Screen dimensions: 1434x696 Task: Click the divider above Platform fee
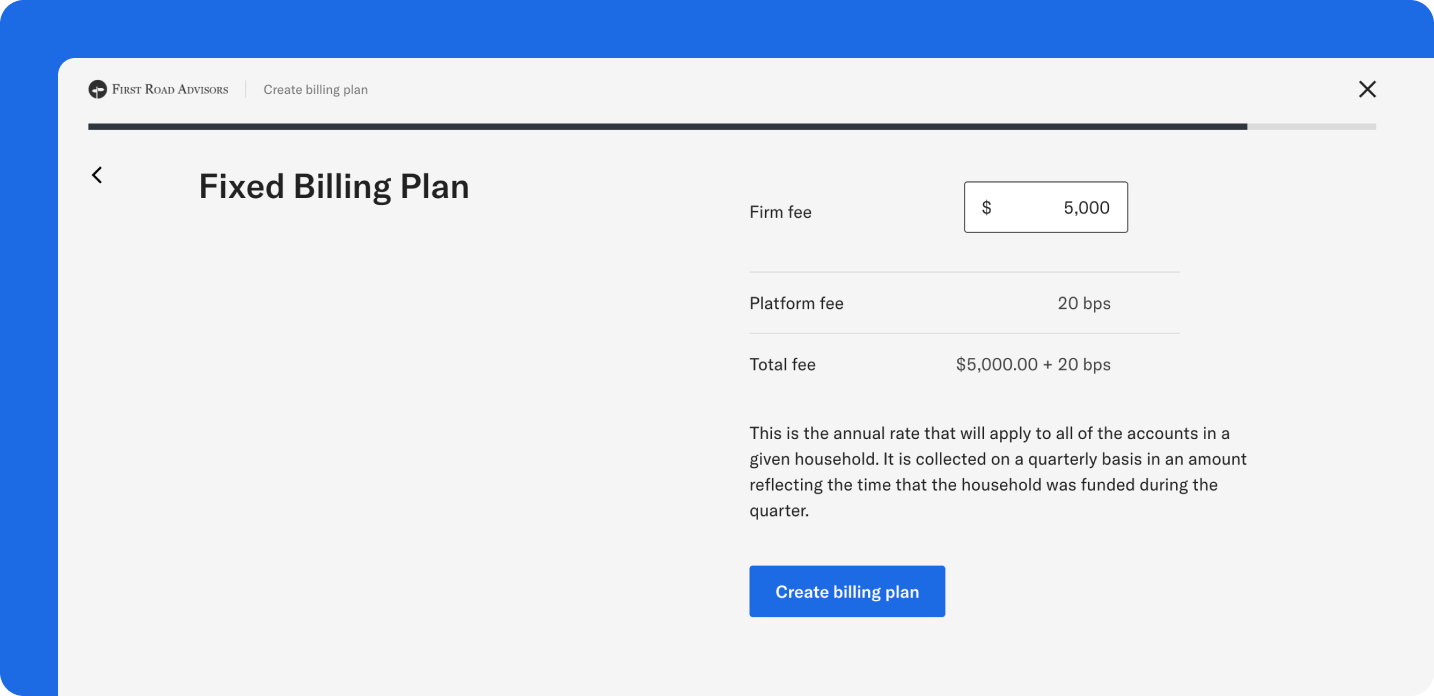point(964,272)
